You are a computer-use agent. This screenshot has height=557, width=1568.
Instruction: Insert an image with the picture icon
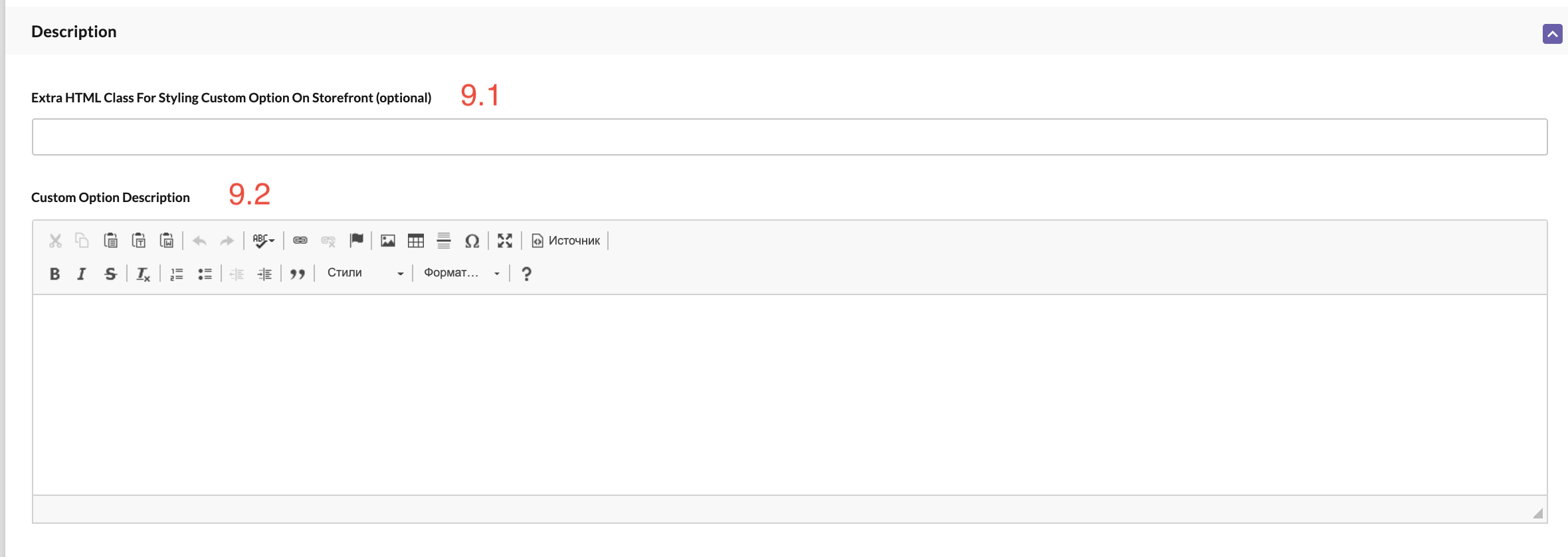point(388,241)
